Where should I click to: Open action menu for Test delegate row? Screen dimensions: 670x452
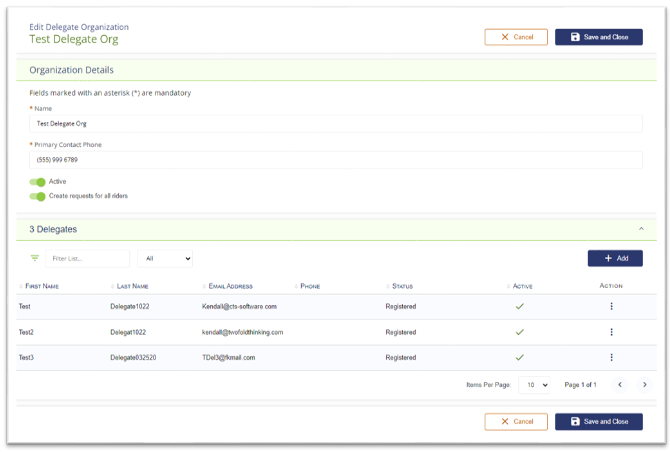coord(611,306)
